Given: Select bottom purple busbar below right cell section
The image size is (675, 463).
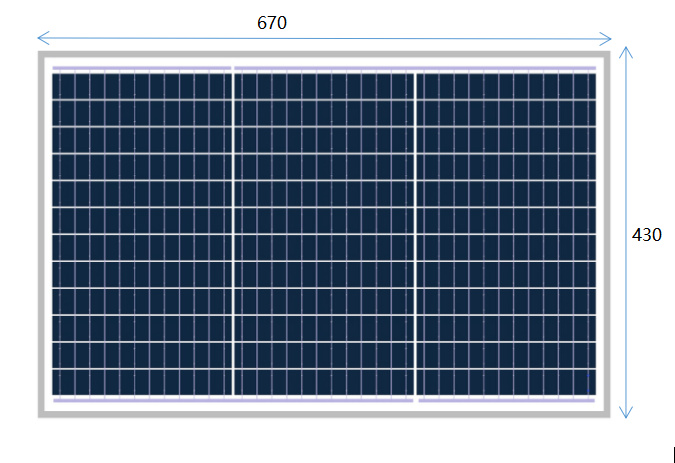Looking at the screenshot, I should click(x=506, y=400).
